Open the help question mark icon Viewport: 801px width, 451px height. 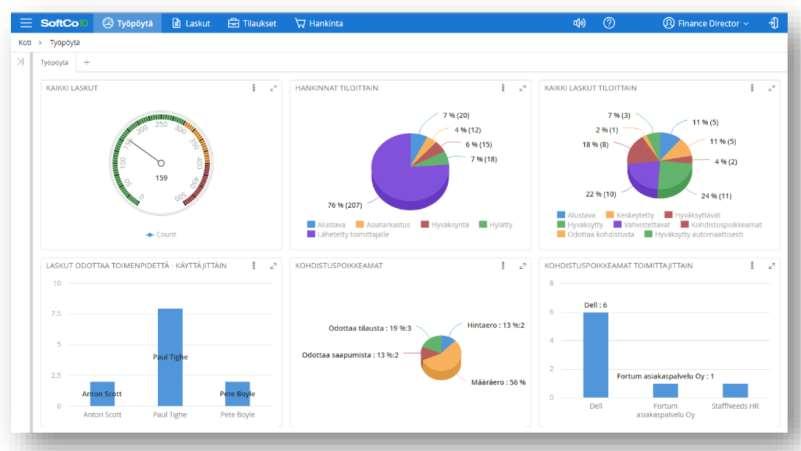point(608,23)
